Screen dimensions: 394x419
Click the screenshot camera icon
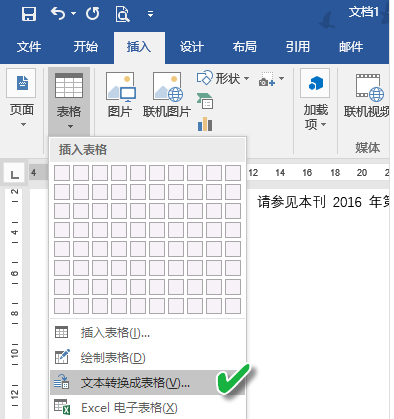click(x=267, y=79)
